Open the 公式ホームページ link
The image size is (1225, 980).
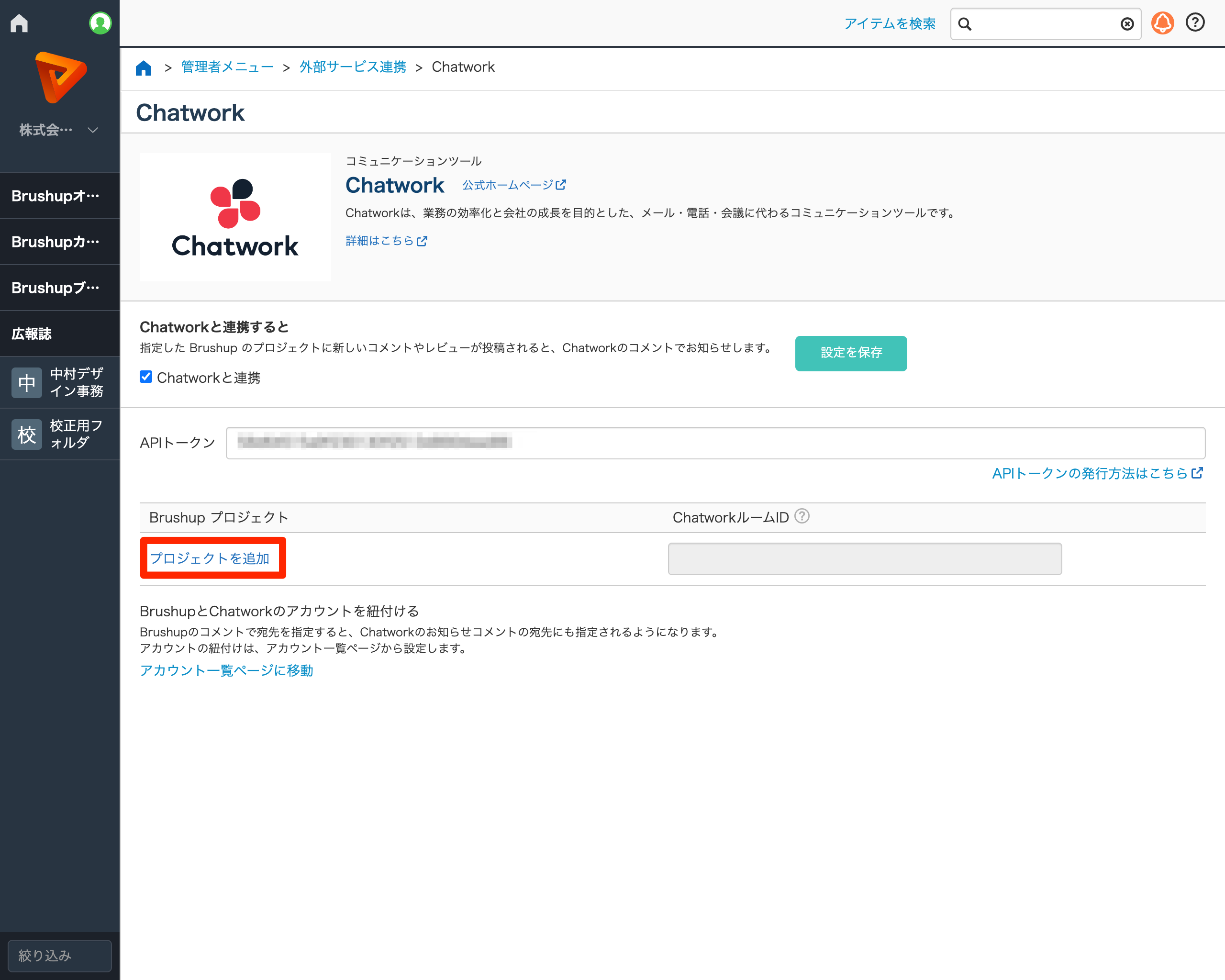(x=513, y=185)
